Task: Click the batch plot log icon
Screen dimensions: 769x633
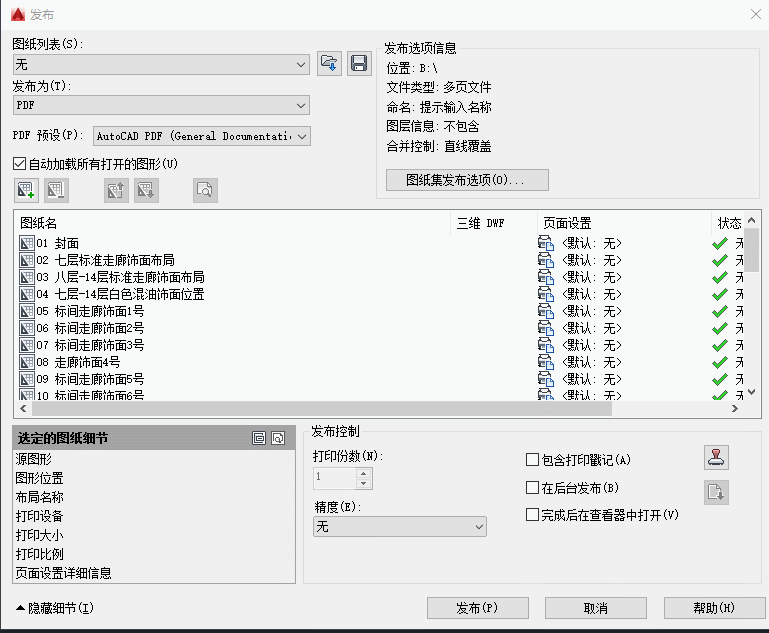Action: click(716, 492)
